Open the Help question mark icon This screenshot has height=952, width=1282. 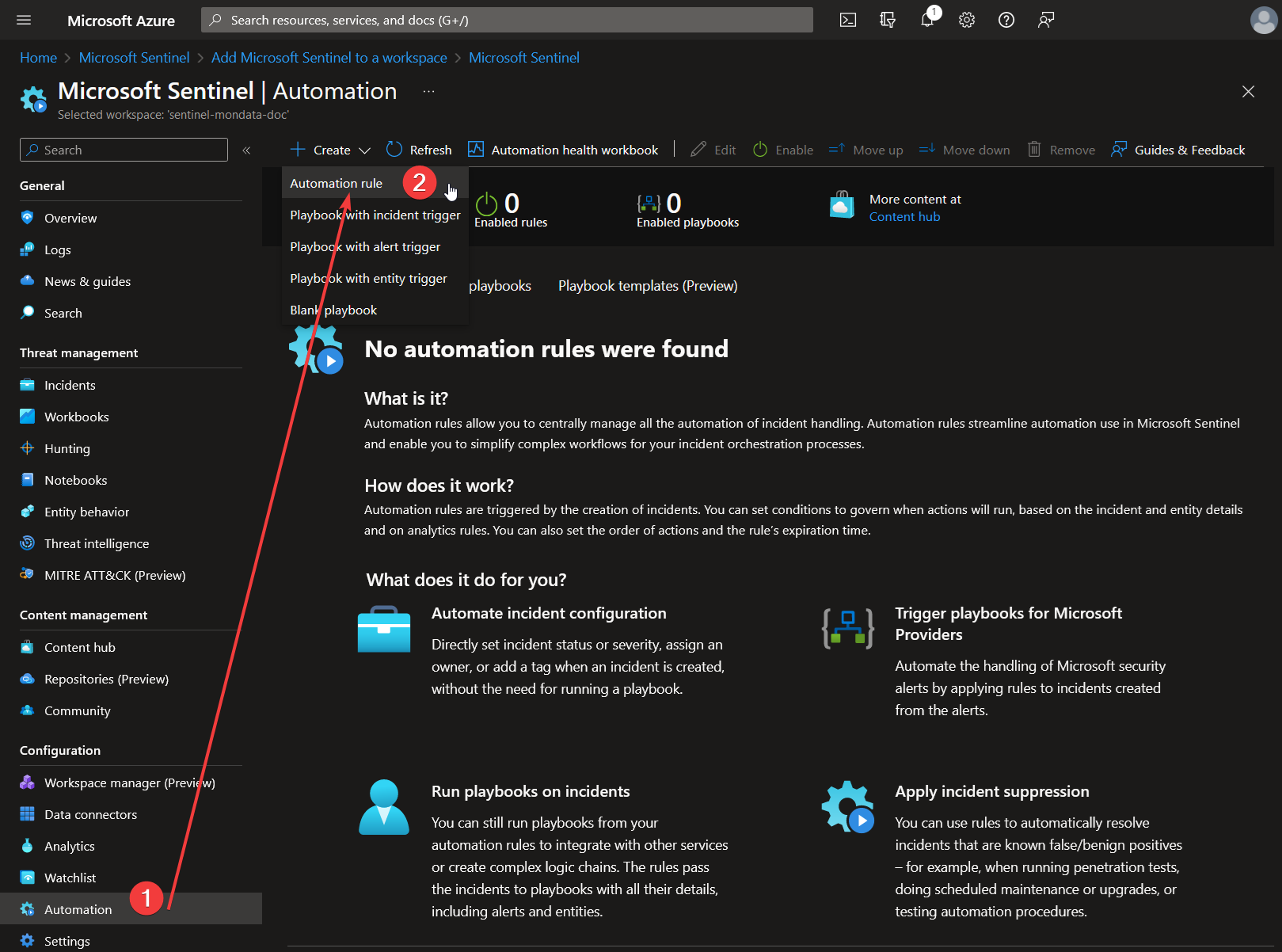coord(1006,20)
